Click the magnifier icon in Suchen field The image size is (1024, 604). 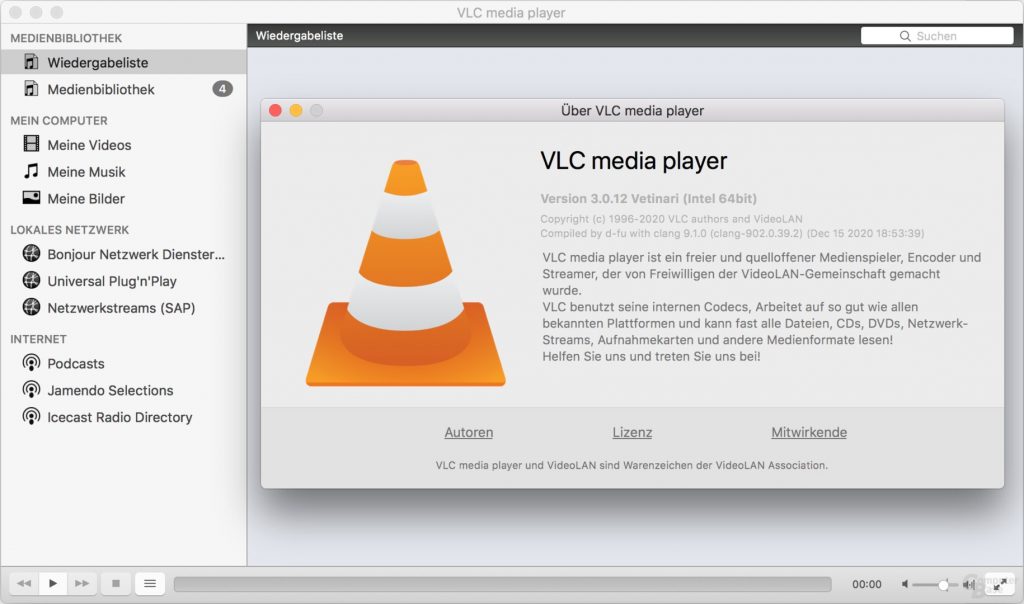pyautogui.click(x=905, y=36)
